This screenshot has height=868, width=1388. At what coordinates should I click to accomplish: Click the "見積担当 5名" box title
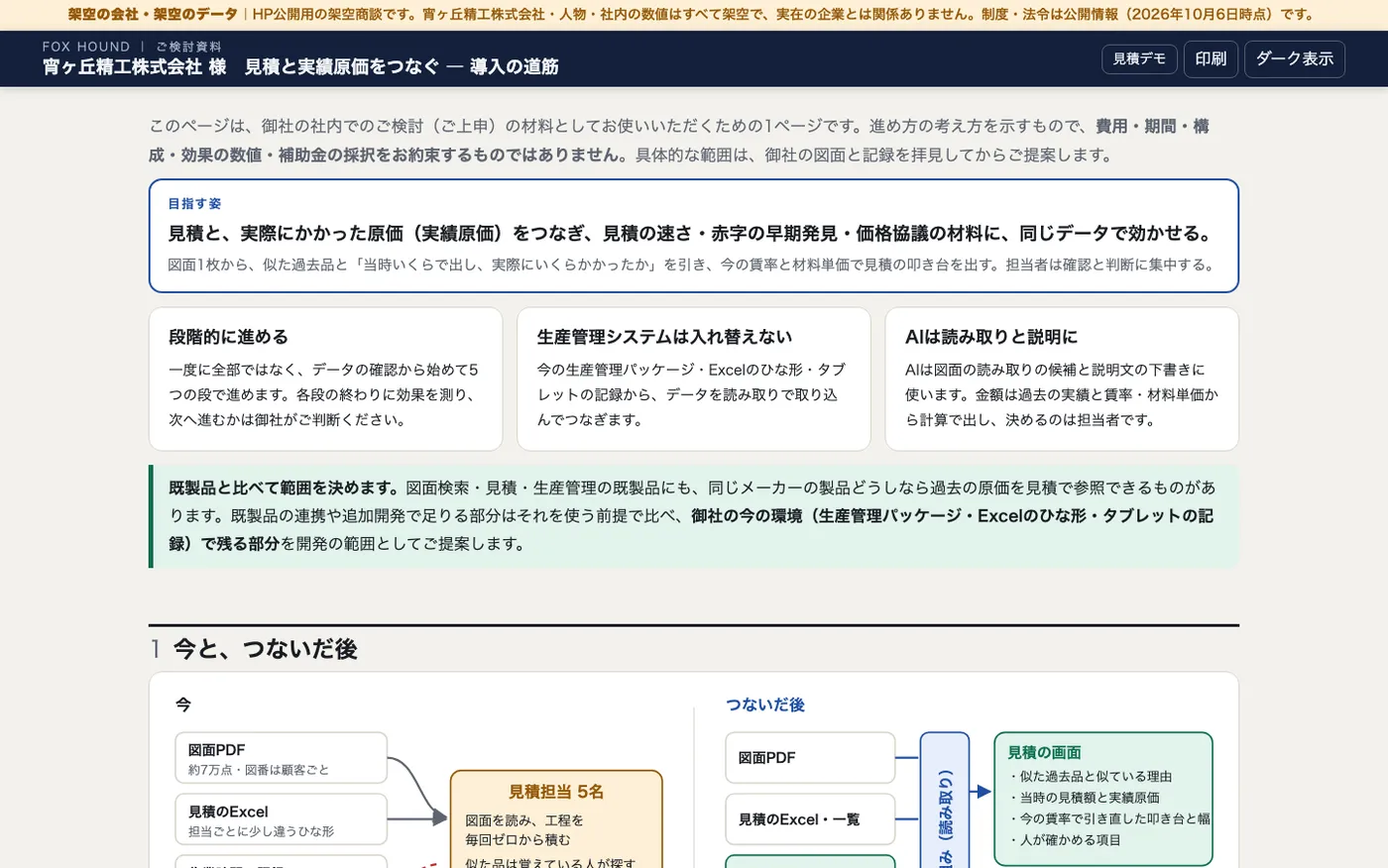[x=556, y=792]
